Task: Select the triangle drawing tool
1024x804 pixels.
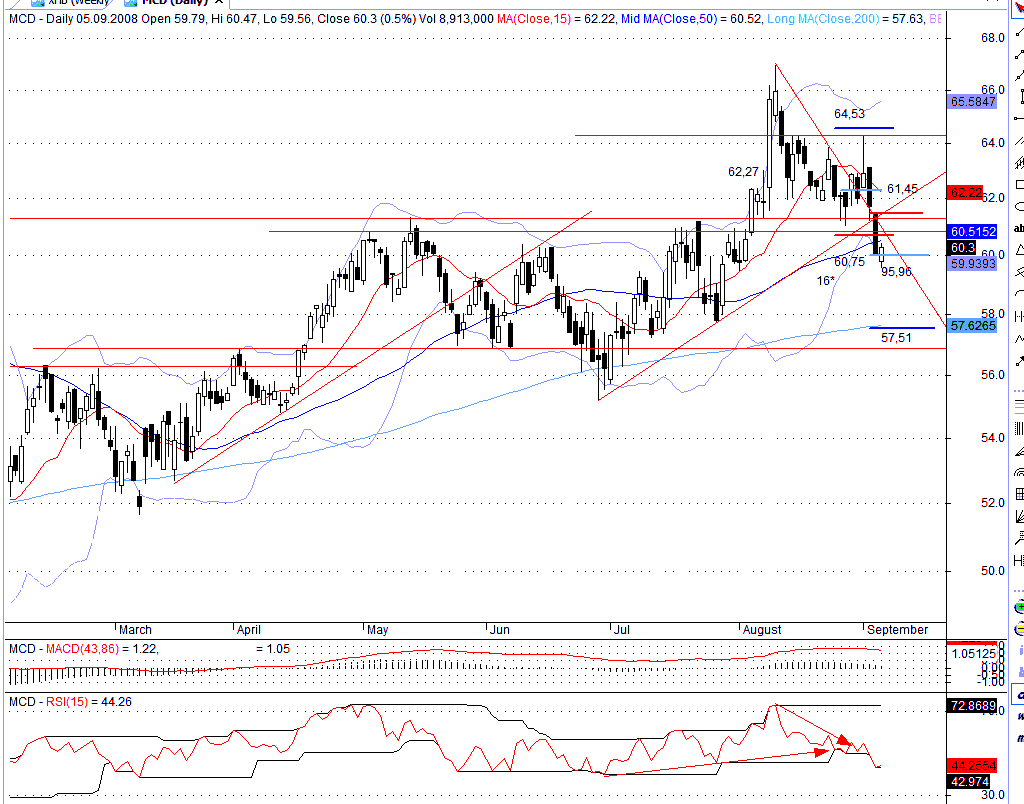Action: [x=1019, y=249]
